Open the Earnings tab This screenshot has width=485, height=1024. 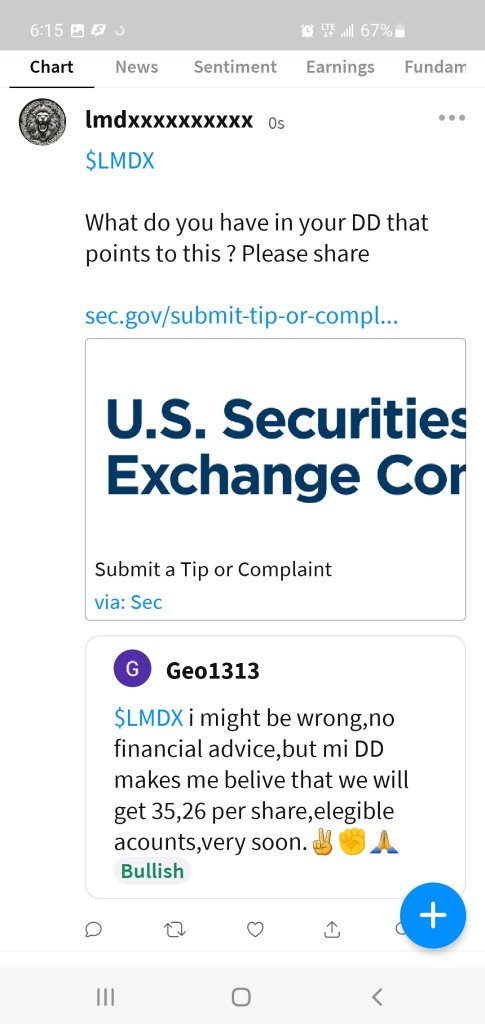pos(340,67)
